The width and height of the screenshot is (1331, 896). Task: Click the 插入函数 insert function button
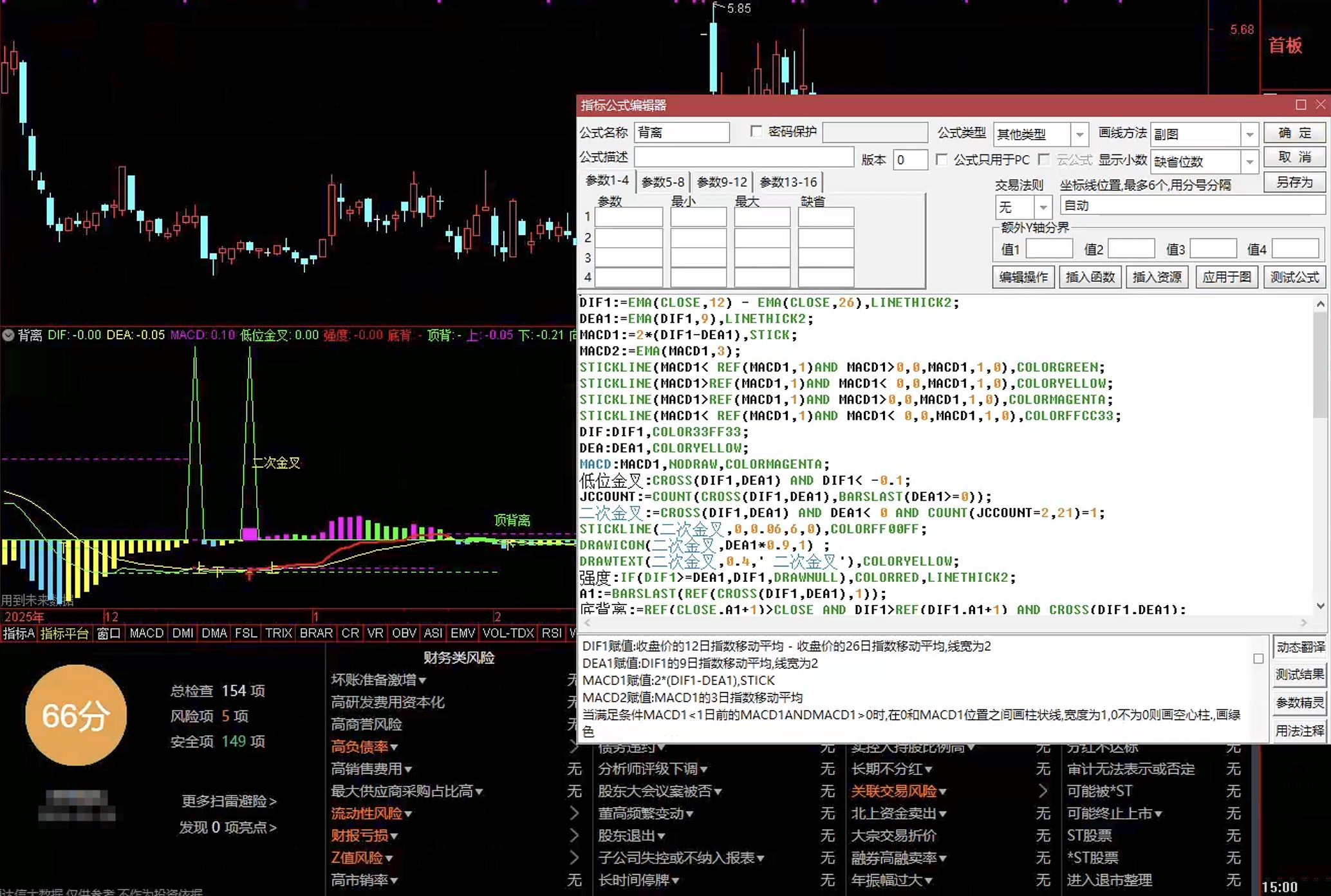point(1090,277)
